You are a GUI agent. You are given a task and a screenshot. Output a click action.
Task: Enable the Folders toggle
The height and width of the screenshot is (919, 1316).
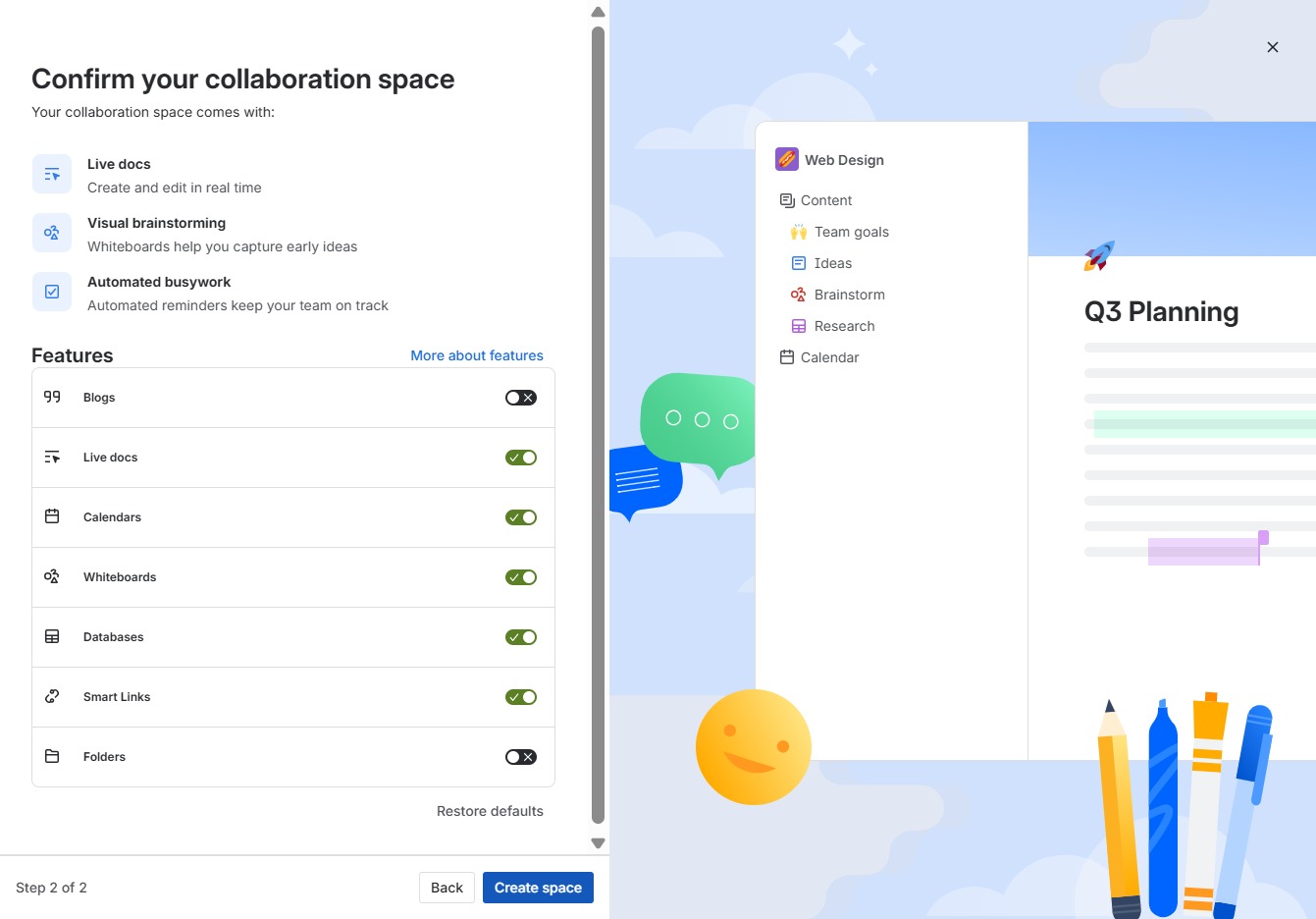pos(521,757)
